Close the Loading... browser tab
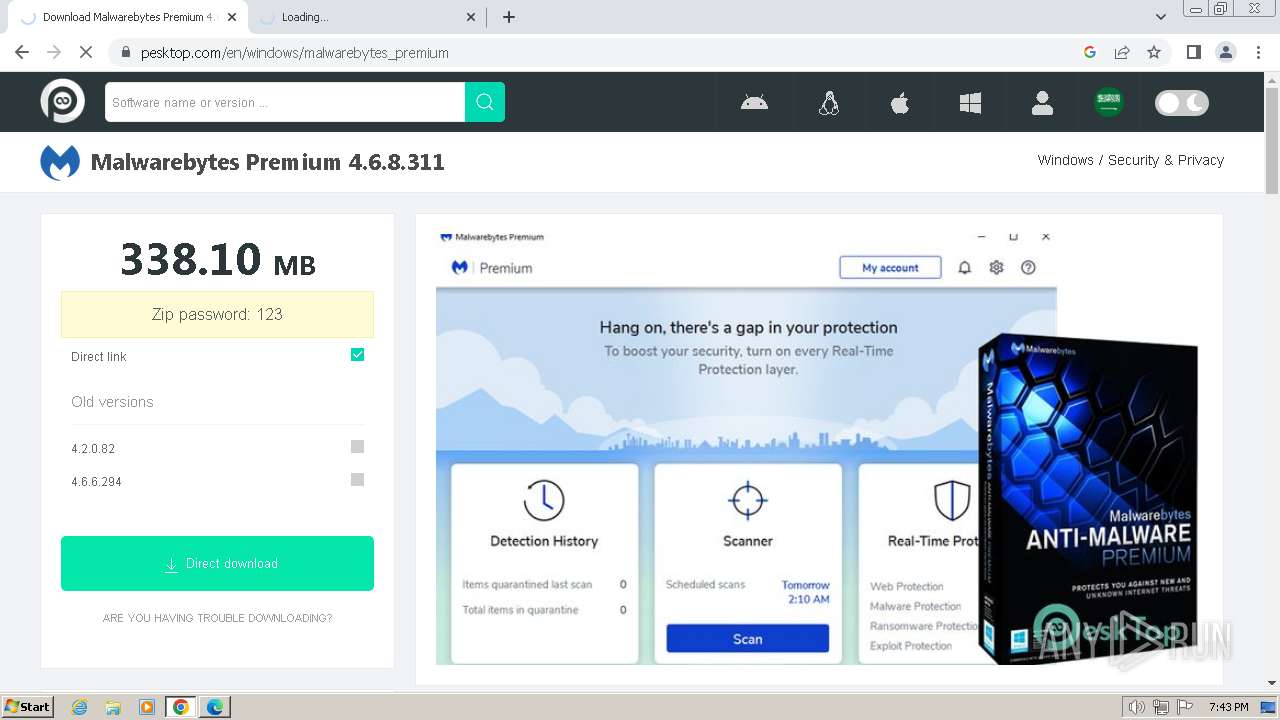This screenshot has width=1280, height=720. [472, 17]
